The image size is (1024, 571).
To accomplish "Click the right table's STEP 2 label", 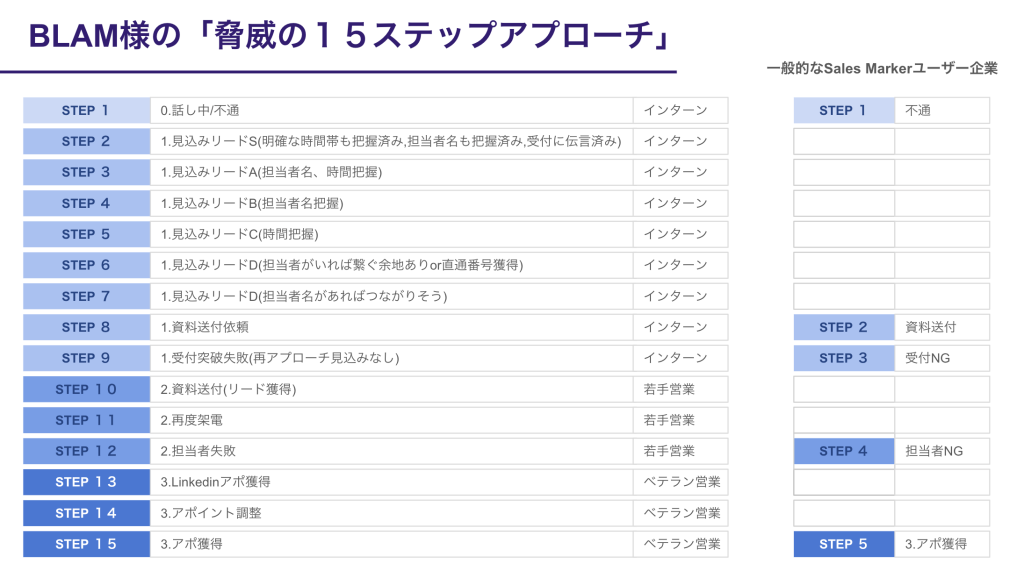I will click(x=843, y=327).
